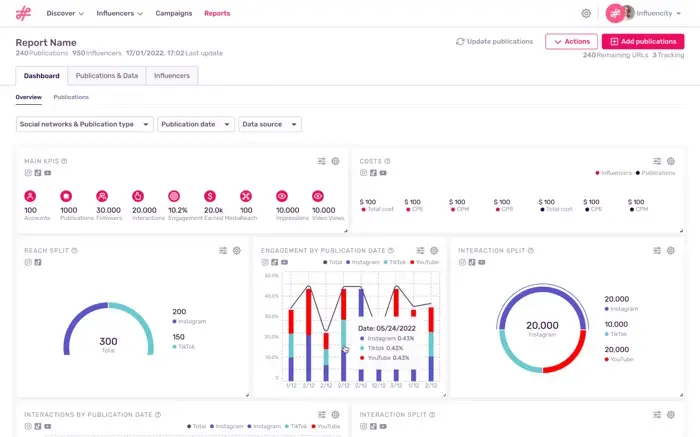Viewport: 700px width, 437px height.
Task: Open filter sliders in Reach Split card
Action: (x=223, y=250)
